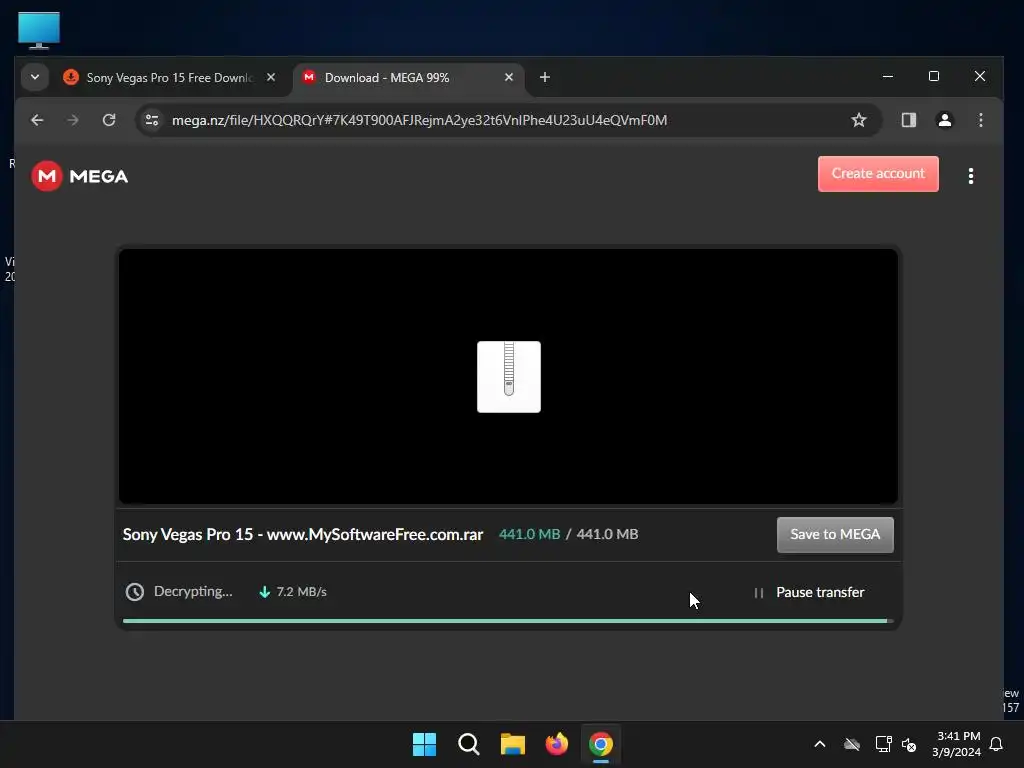The width and height of the screenshot is (1024, 768).
Task: Bookmark this page with star icon
Action: (858, 120)
